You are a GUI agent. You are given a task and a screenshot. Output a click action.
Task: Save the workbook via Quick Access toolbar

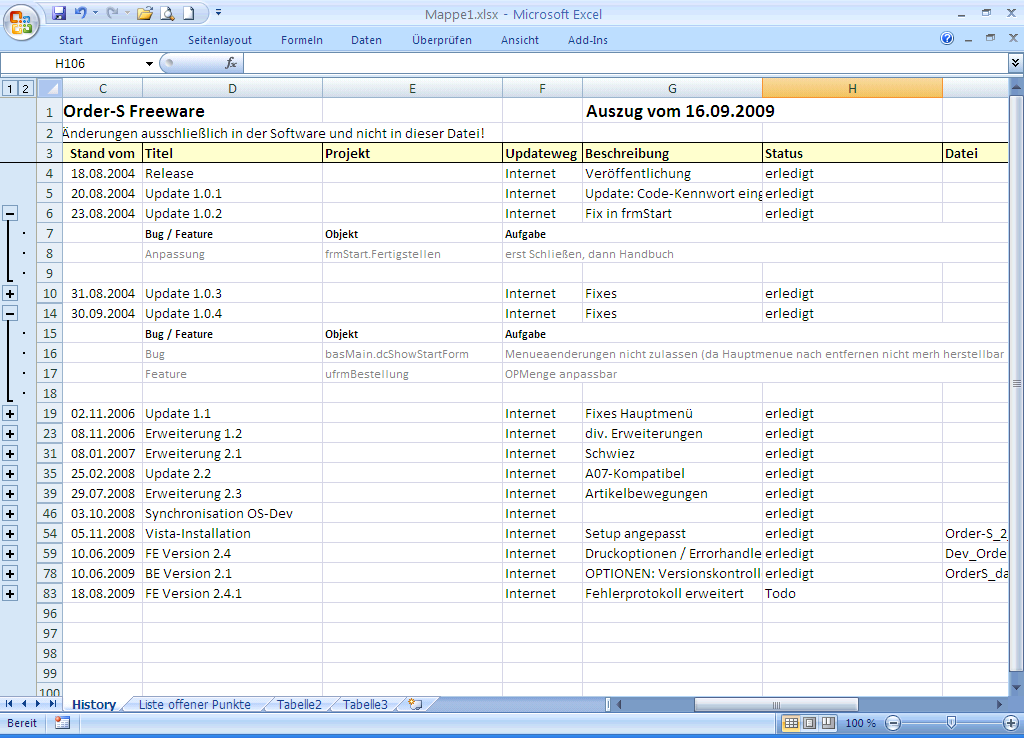(59, 13)
